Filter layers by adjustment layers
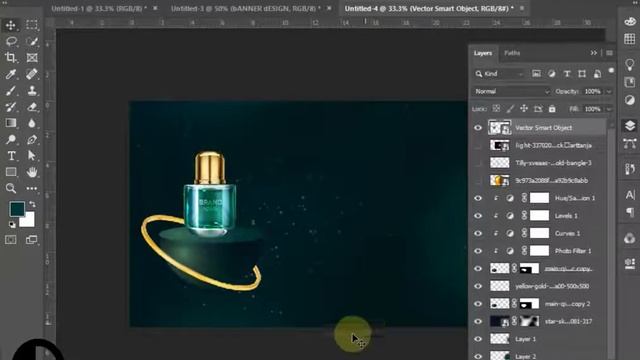 [551, 74]
